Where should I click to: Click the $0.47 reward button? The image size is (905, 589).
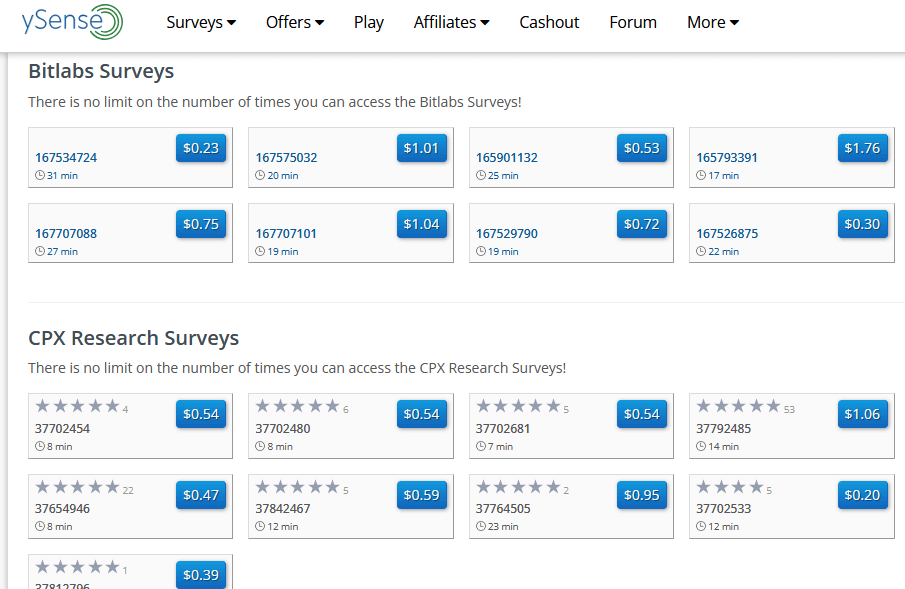click(x=201, y=495)
